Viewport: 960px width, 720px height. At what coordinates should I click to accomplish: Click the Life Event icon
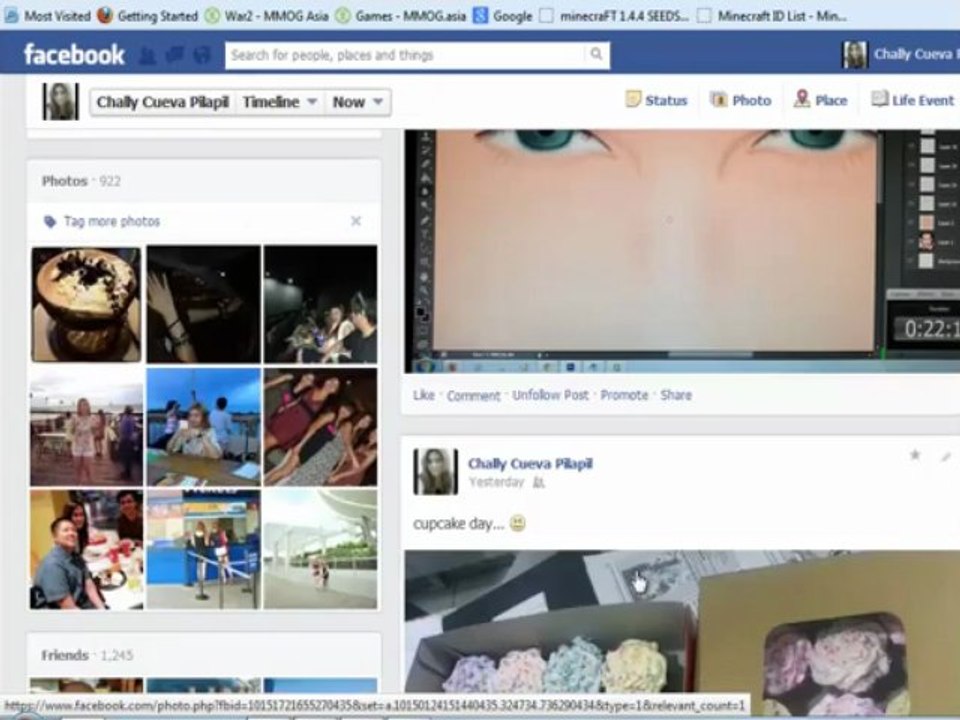[x=880, y=99]
